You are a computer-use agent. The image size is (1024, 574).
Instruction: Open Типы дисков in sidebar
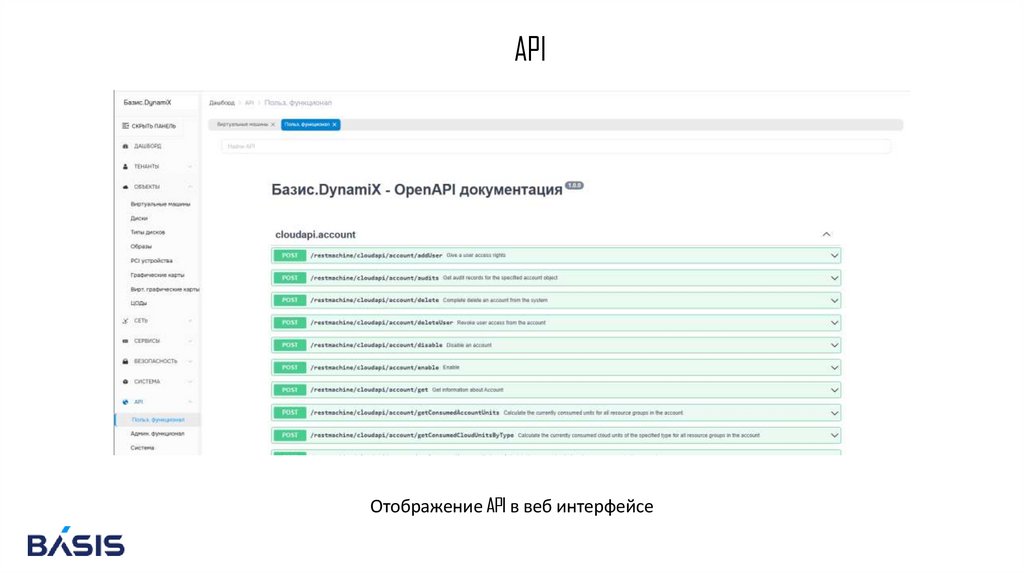[148, 232]
